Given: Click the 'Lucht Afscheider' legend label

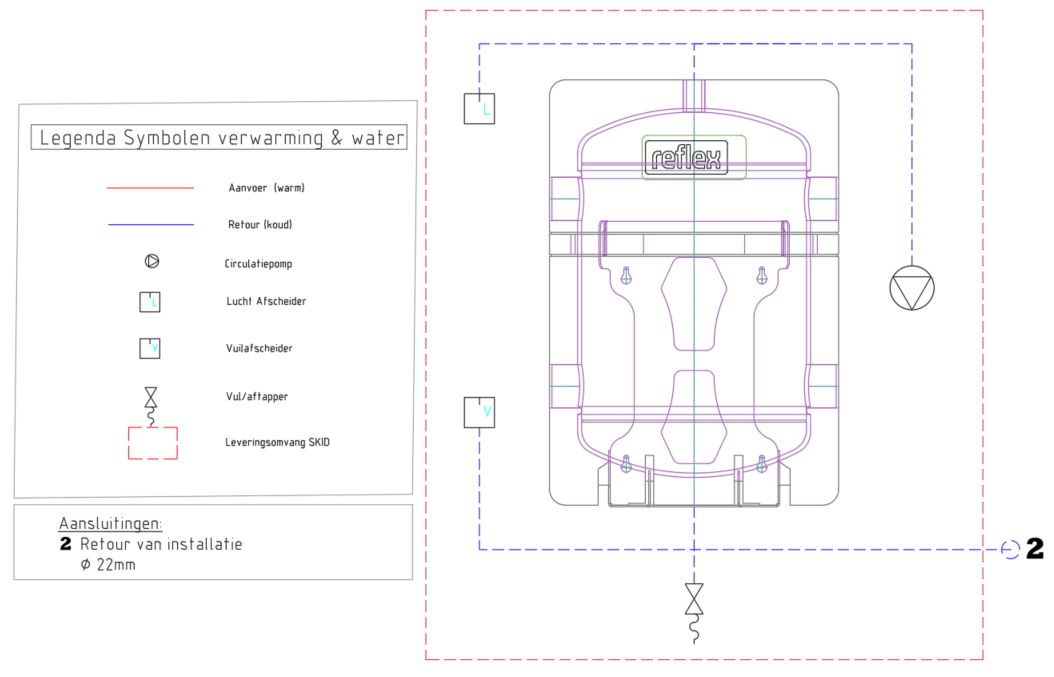Looking at the screenshot, I should tap(266, 301).
